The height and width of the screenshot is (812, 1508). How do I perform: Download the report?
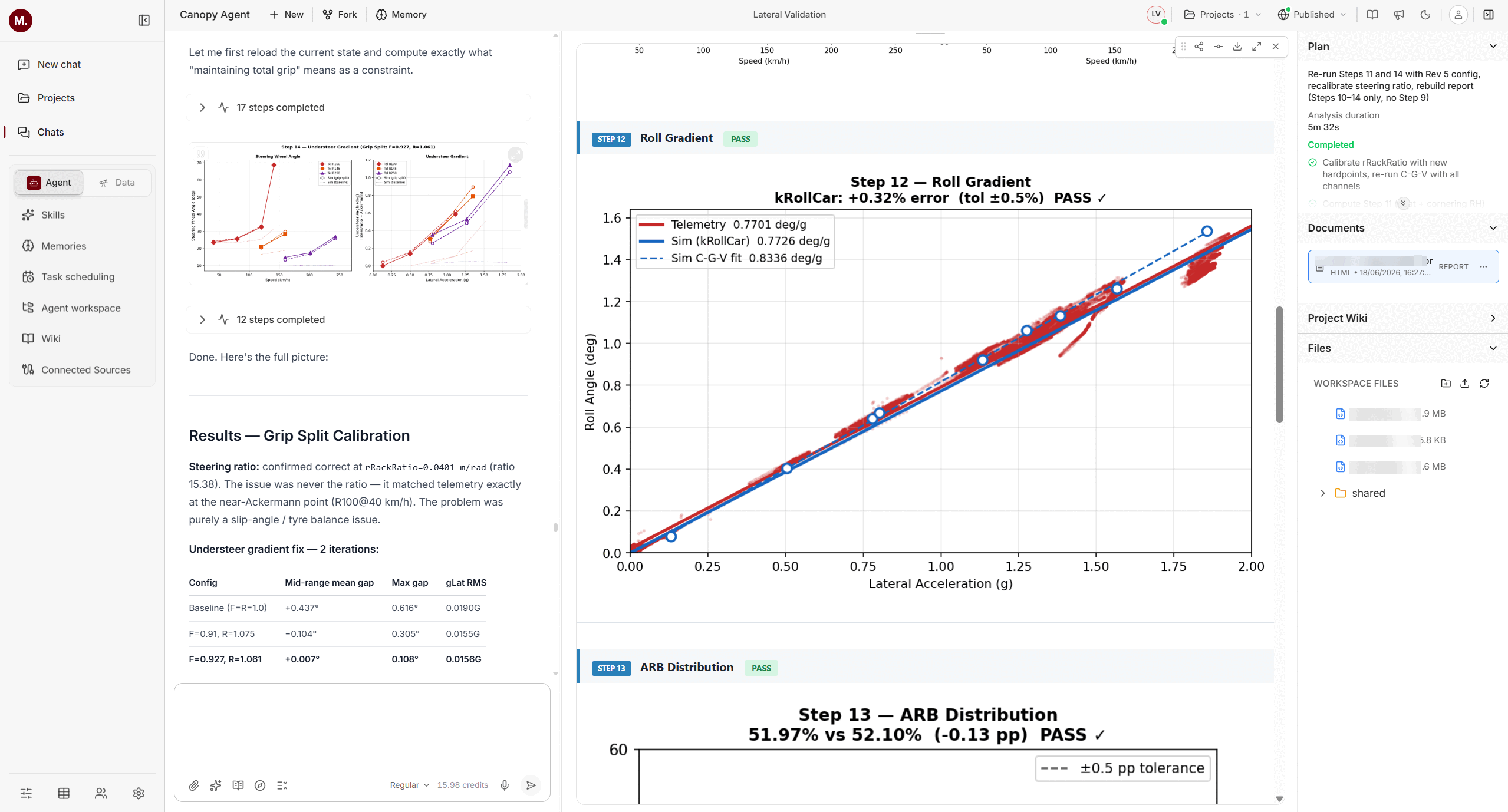[x=1237, y=47]
